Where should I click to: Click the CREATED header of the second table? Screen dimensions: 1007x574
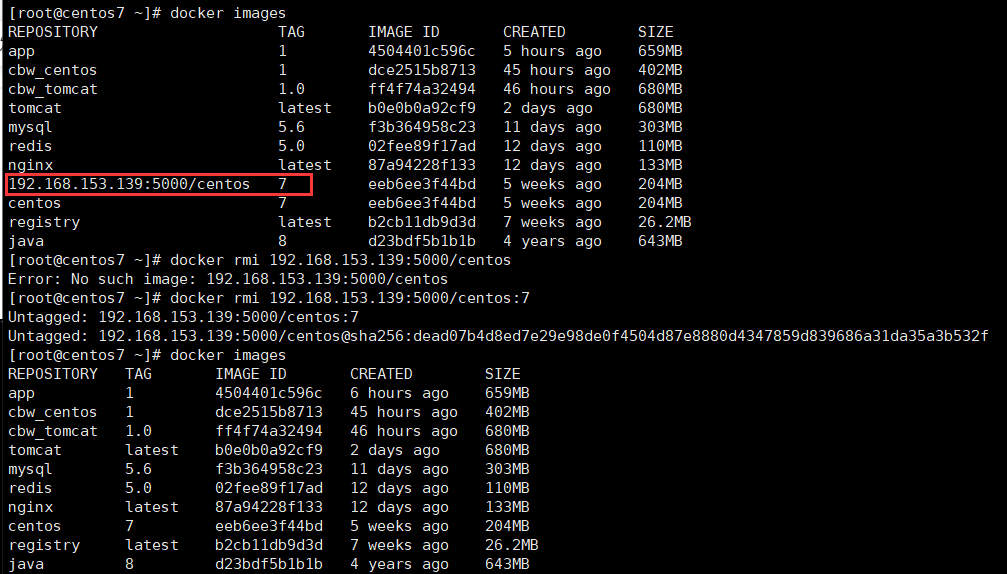click(381, 374)
